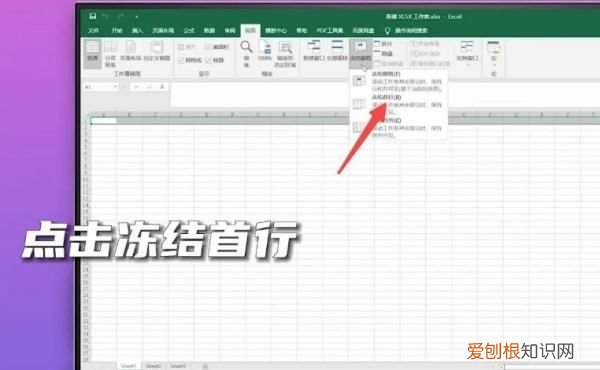The height and width of the screenshot is (370, 600).
Task: Click the horizontal scrollbar at the bottom
Action: pos(551,367)
